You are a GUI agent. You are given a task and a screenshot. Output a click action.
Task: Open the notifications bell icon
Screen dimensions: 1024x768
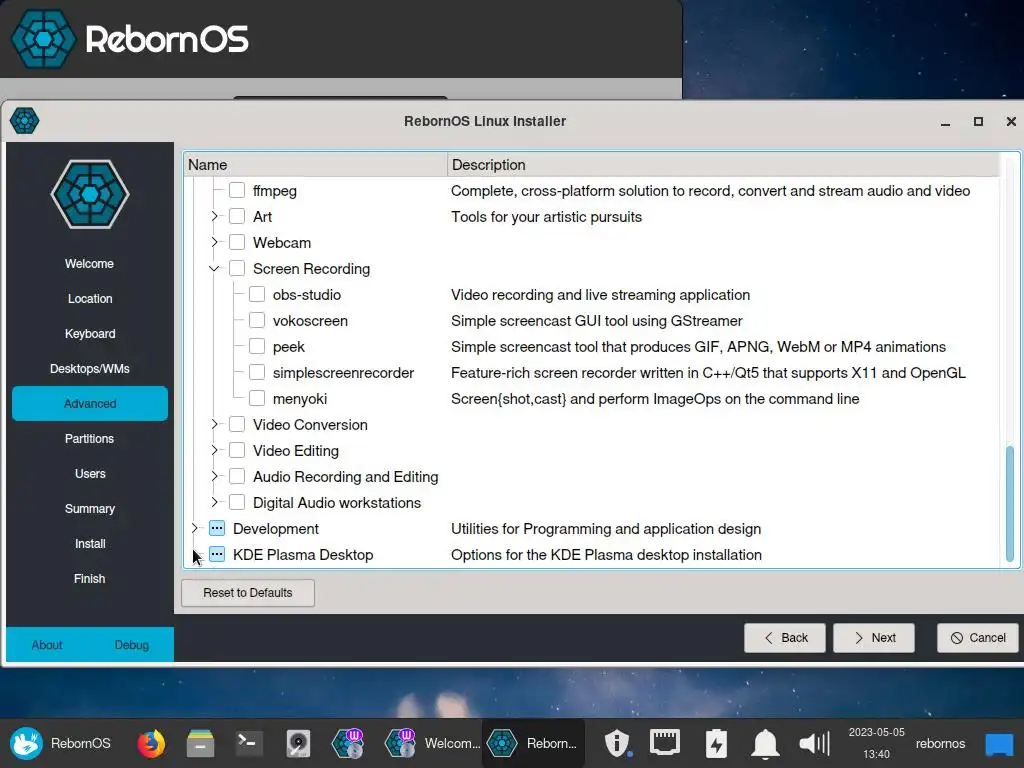click(765, 743)
